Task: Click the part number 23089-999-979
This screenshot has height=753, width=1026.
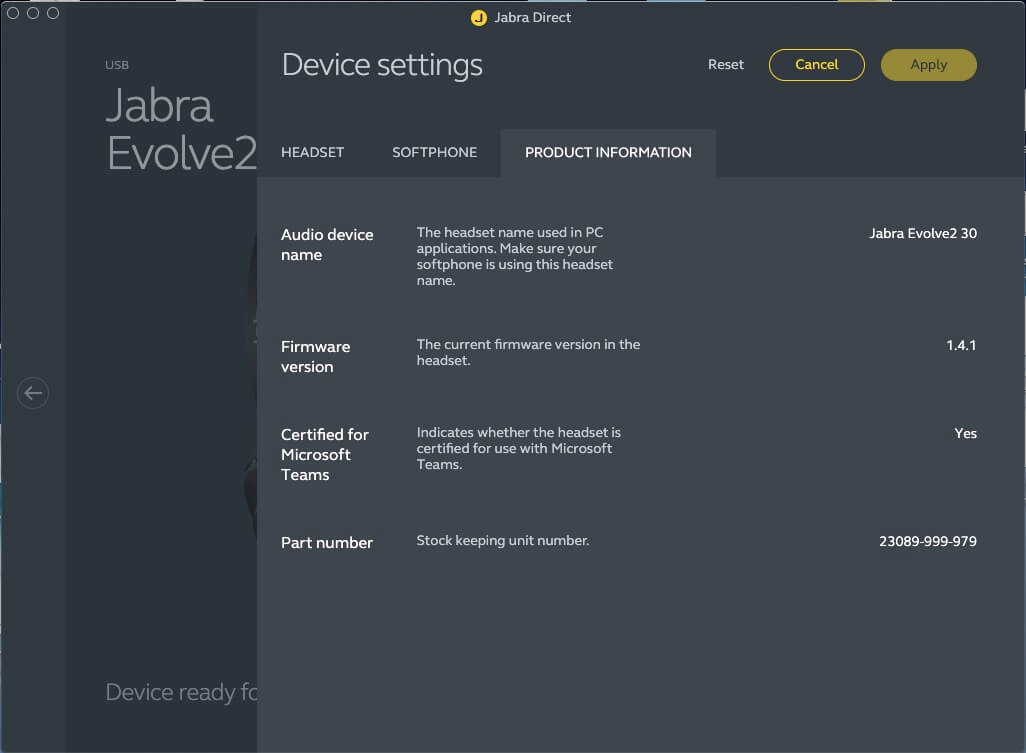Action: click(927, 542)
